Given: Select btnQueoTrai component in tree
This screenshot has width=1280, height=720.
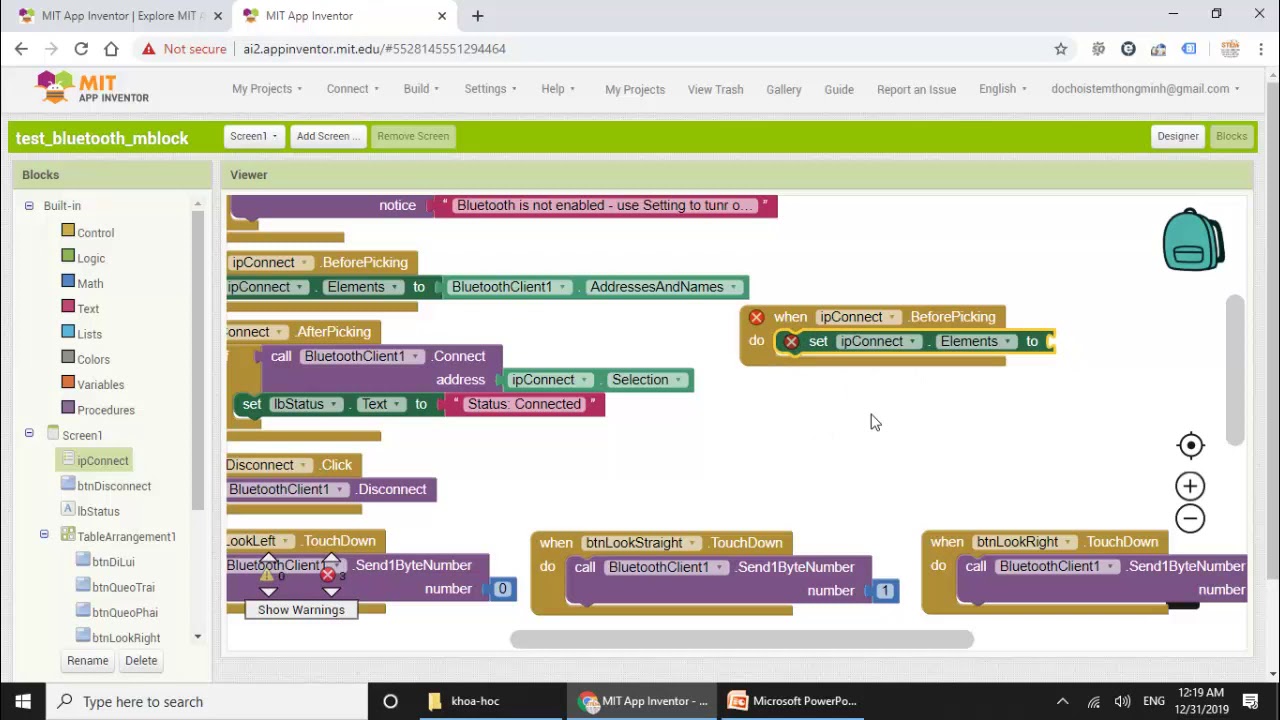Looking at the screenshot, I should click(x=123, y=587).
